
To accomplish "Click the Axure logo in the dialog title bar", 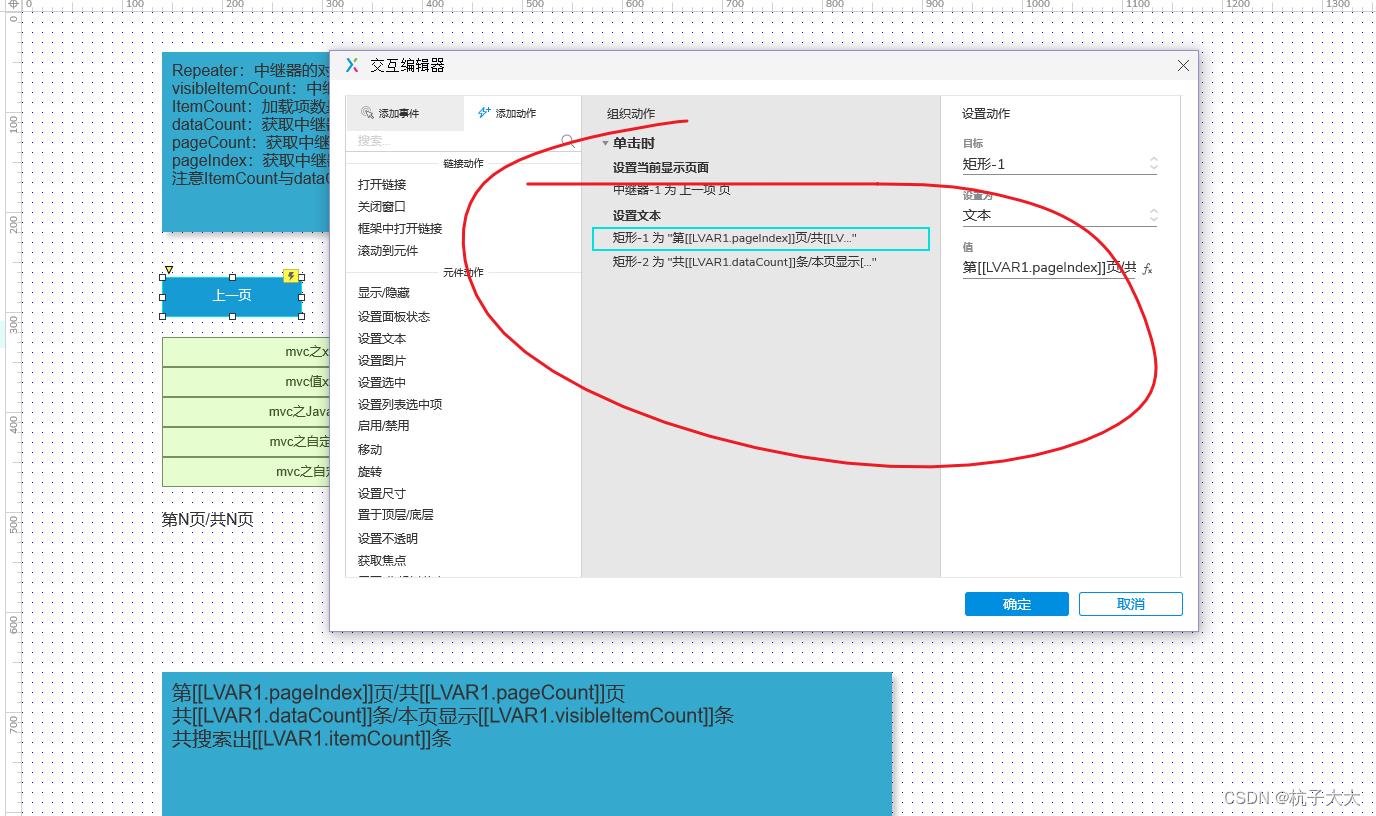I will 352,65.
